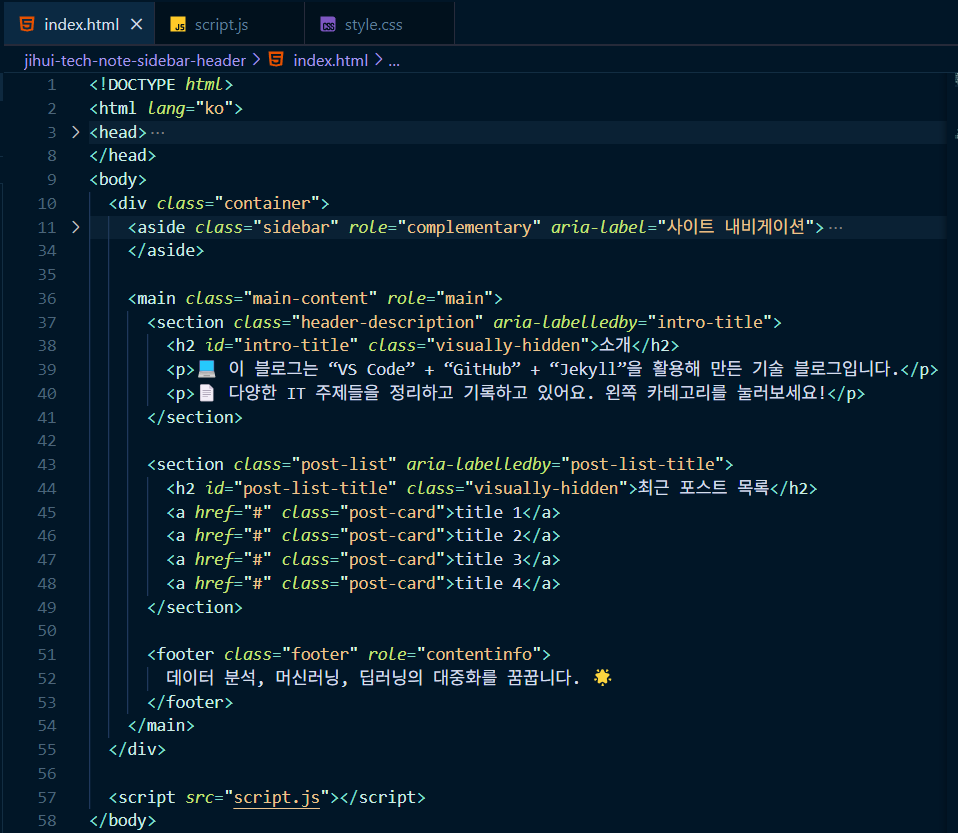Click the closing </main> tag
The height and width of the screenshot is (833, 958).
coord(161,726)
